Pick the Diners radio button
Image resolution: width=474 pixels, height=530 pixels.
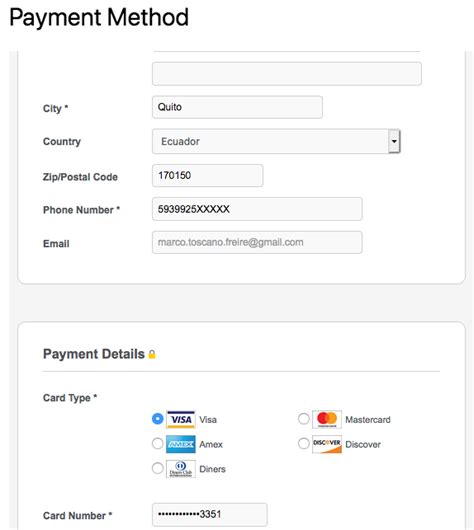click(x=158, y=468)
